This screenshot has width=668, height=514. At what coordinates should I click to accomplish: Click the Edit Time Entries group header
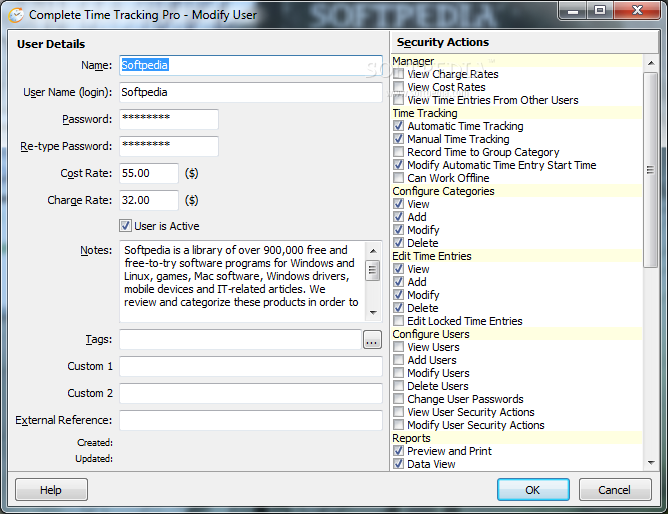click(x=517, y=256)
